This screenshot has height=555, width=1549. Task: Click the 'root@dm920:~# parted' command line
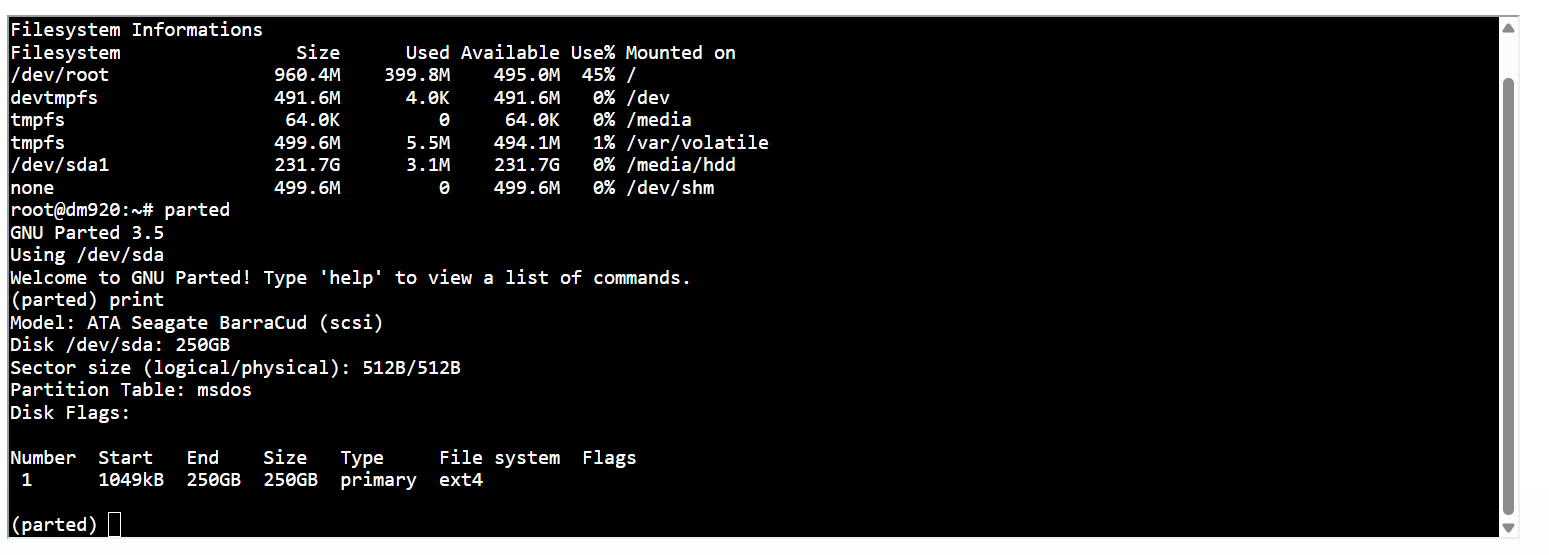click(x=120, y=210)
